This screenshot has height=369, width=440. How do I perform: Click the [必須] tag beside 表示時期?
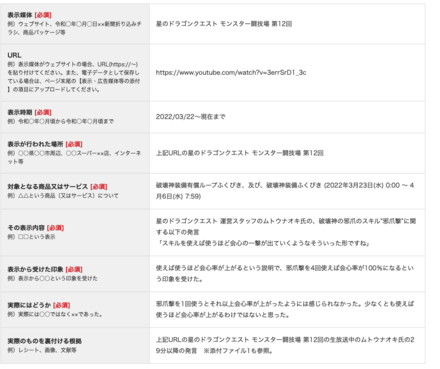click(43, 112)
